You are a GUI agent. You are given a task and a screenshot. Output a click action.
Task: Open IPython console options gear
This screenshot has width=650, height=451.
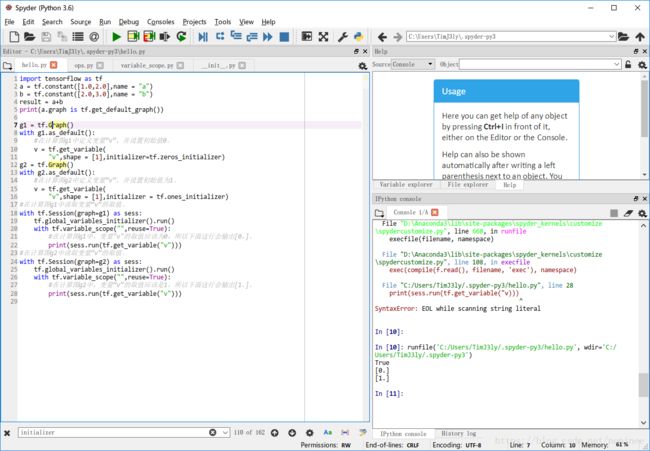642,213
